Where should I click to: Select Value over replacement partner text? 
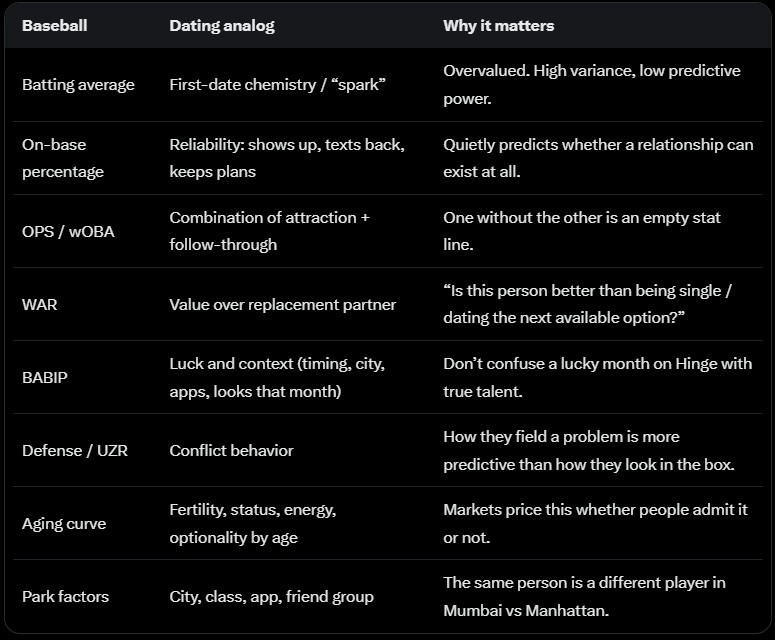(282, 304)
